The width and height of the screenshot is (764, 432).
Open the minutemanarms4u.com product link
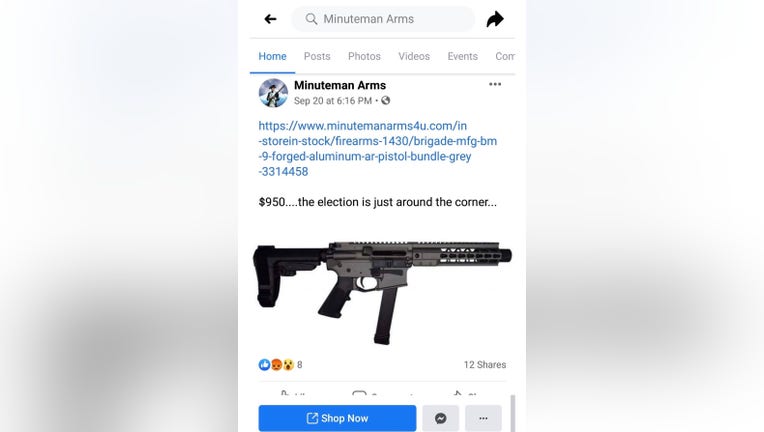tap(378, 149)
